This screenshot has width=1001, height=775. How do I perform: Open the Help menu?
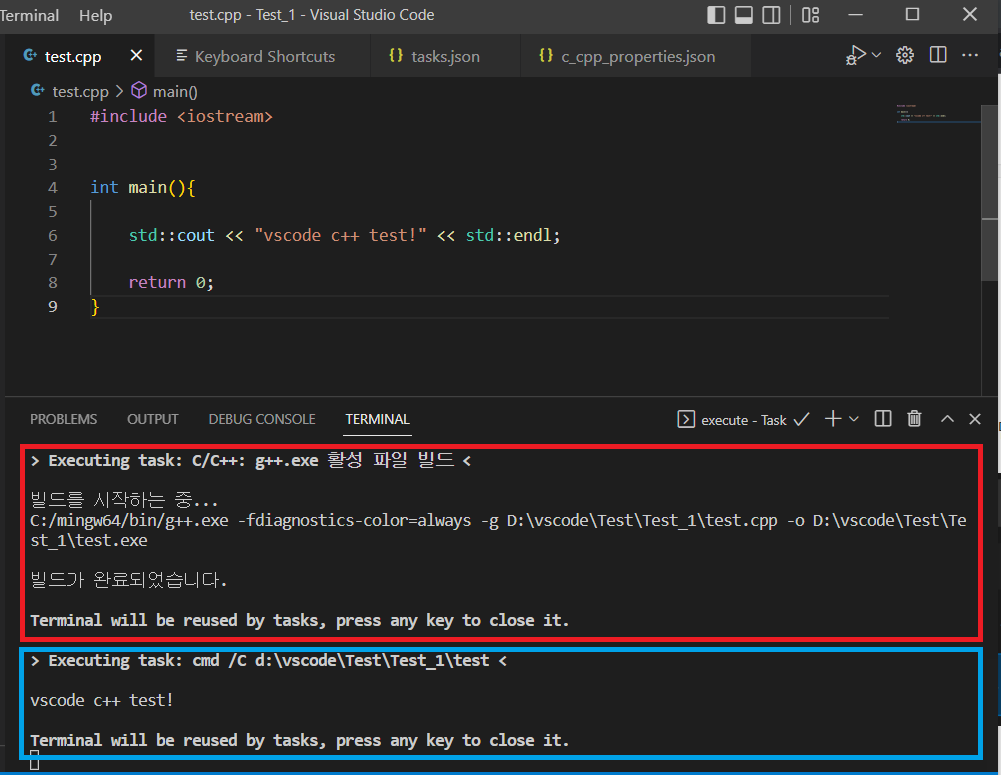point(96,15)
